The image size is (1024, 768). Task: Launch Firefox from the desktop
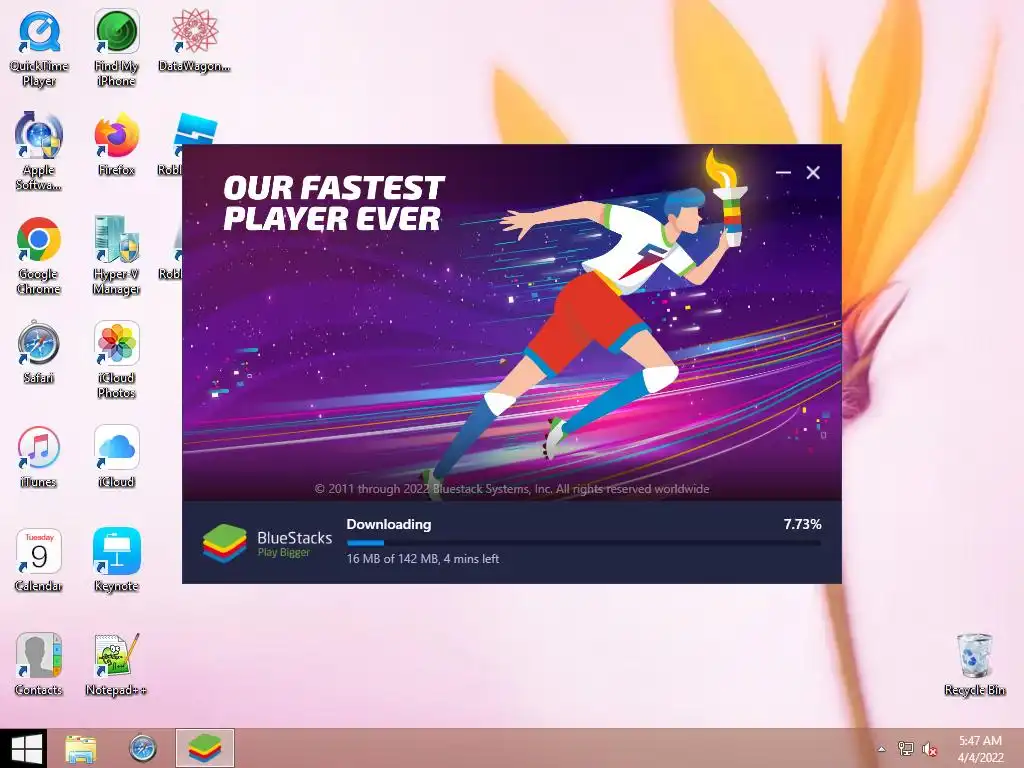click(116, 145)
